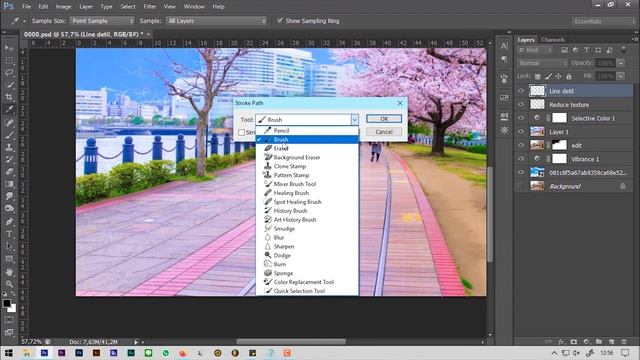Close the Stroke Path dialog
Image resolution: width=640 pixels, height=360 pixels.
click(400, 103)
